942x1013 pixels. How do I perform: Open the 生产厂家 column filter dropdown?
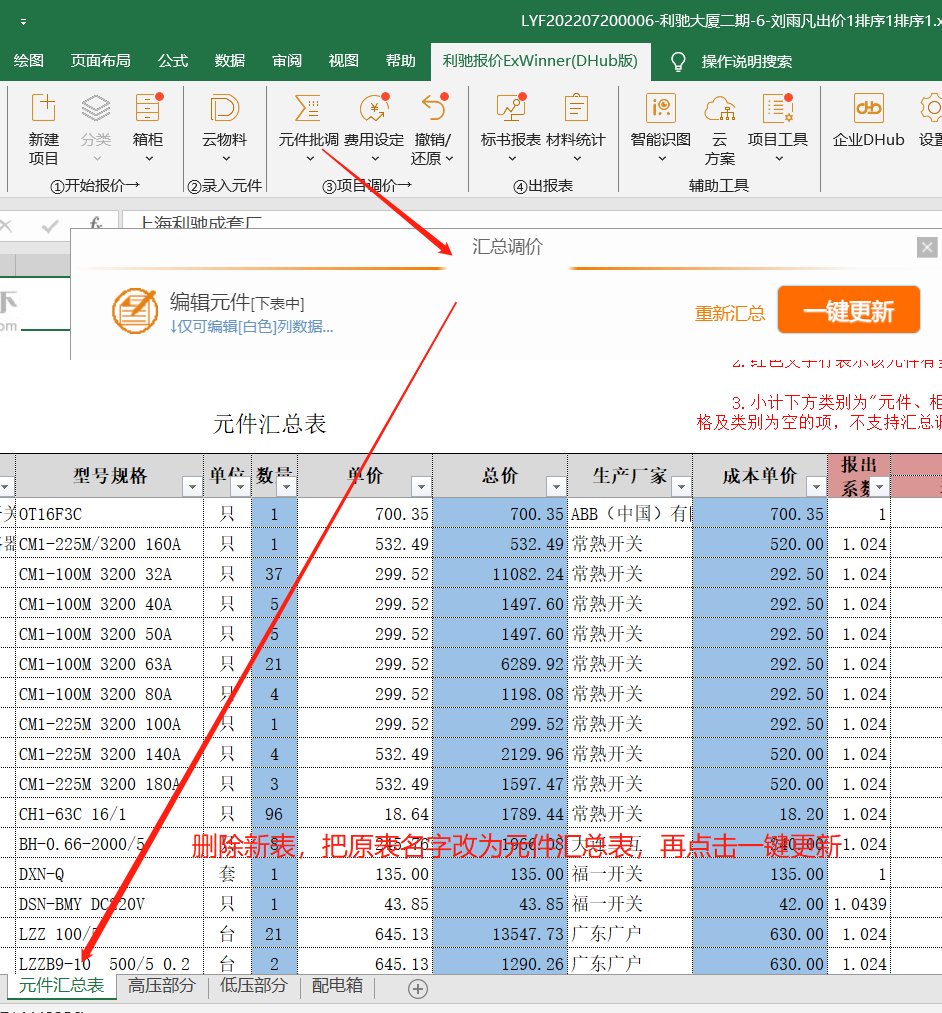[x=681, y=486]
